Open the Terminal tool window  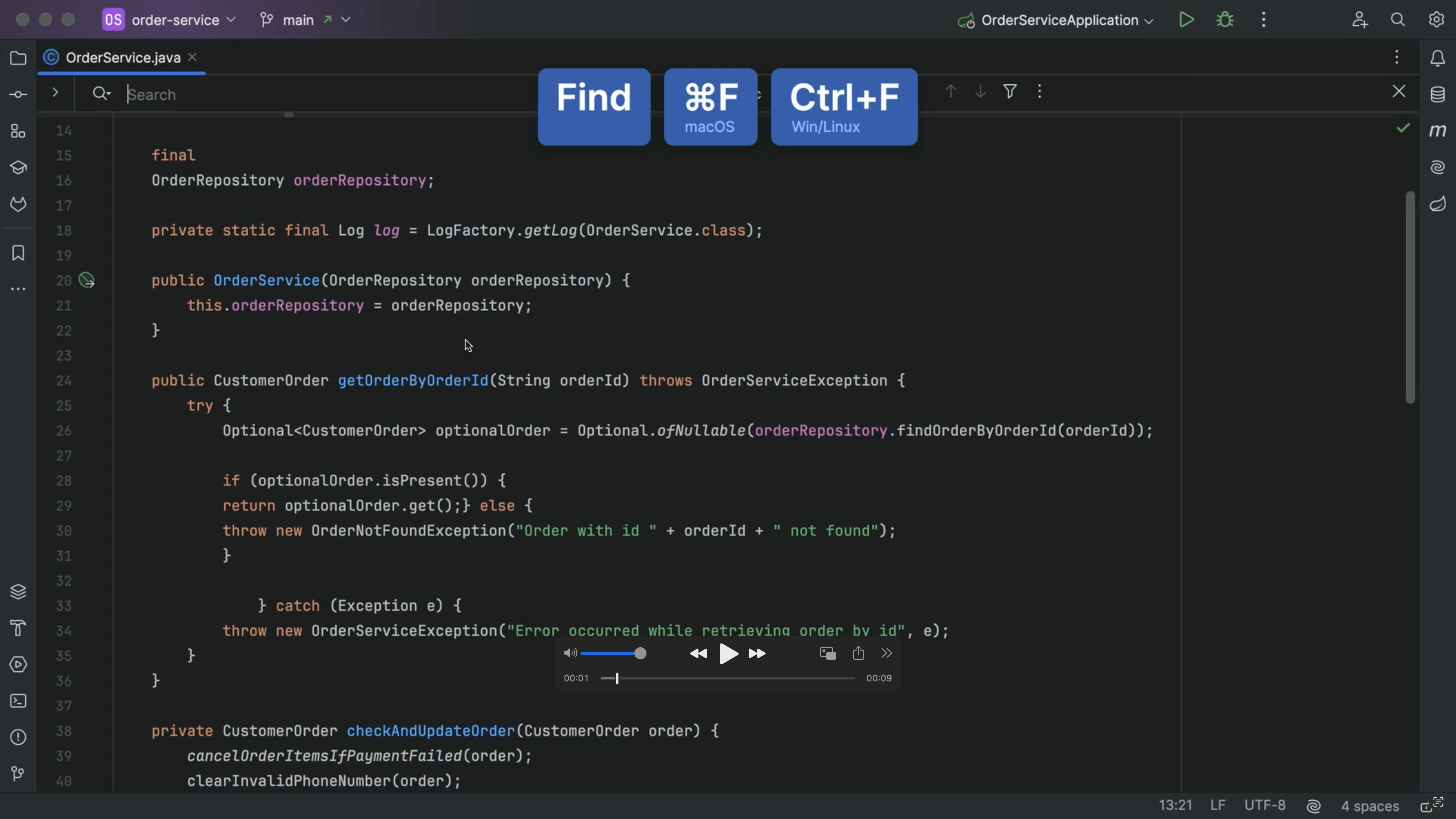(18, 701)
